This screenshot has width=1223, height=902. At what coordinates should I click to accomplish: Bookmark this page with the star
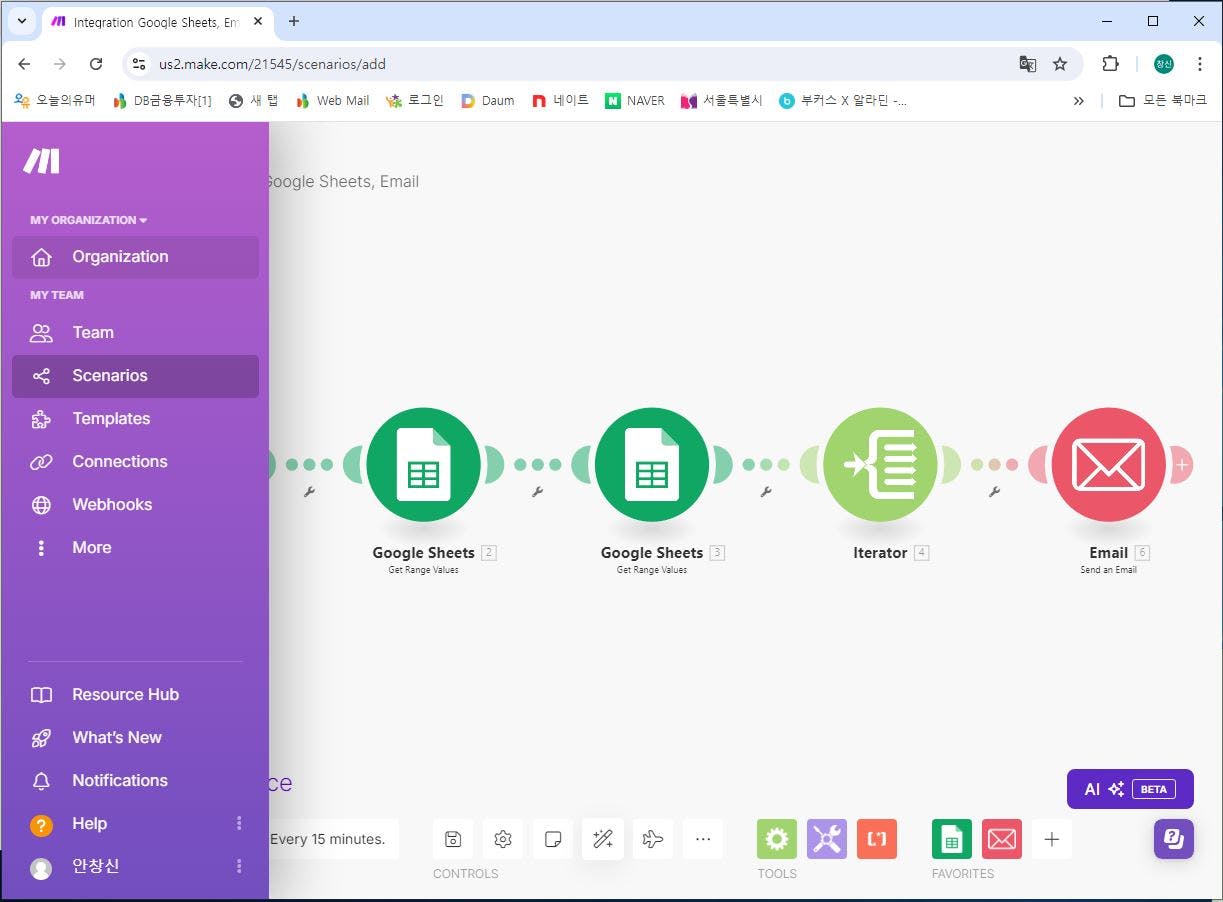pos(1060,64)
